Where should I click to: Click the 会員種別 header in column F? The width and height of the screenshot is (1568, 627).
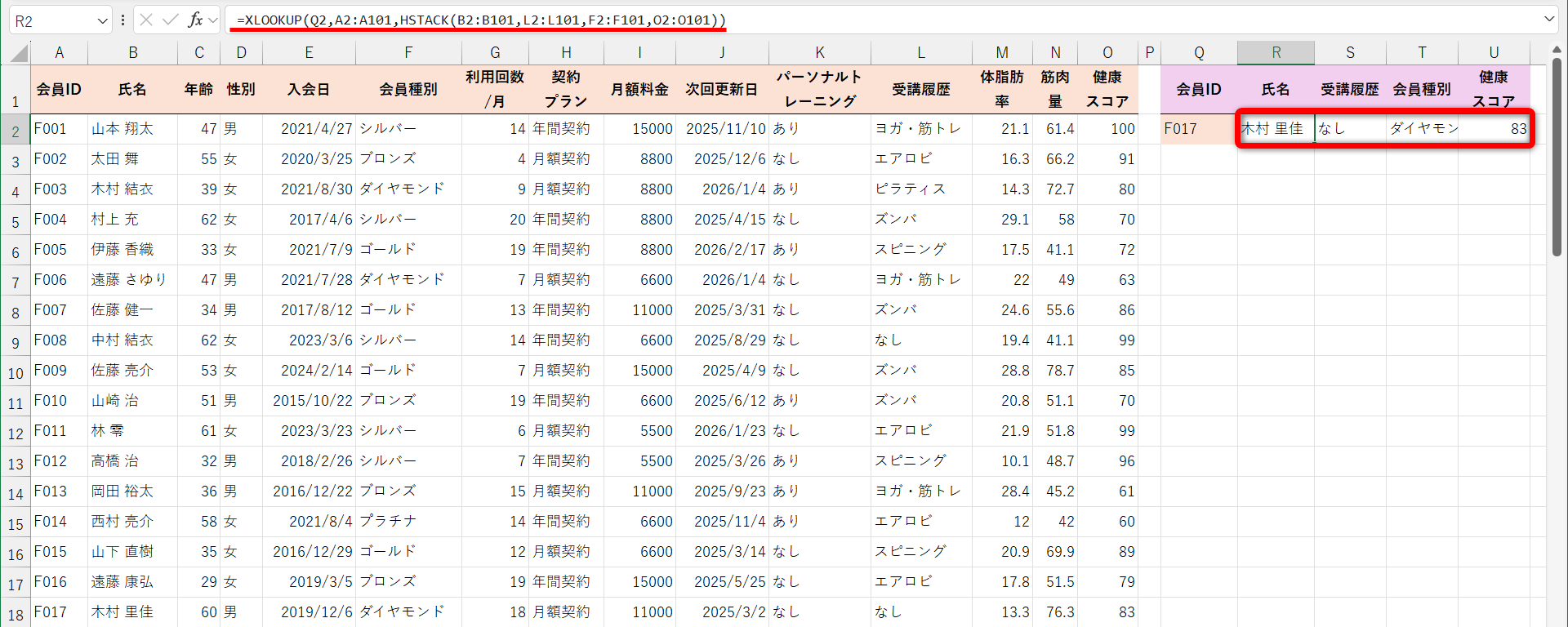[408, 89]
